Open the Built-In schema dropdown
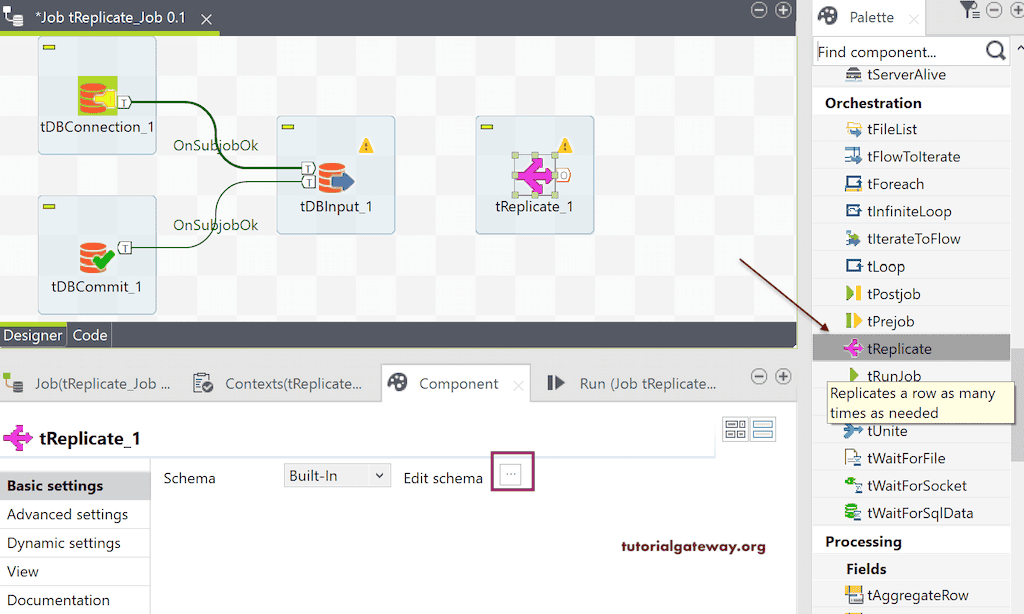 point(336,475)
